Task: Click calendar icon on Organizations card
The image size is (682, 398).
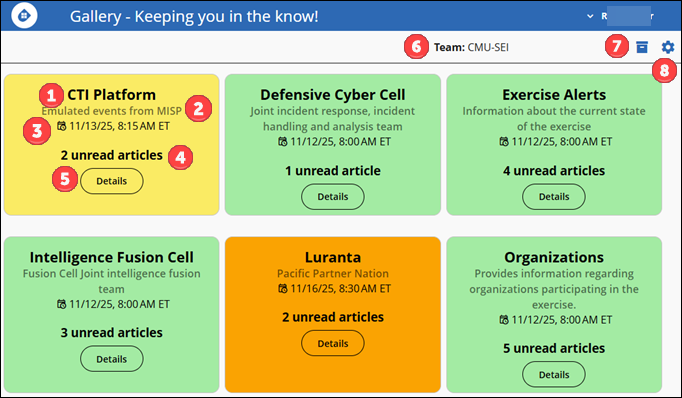Action: 504,320
